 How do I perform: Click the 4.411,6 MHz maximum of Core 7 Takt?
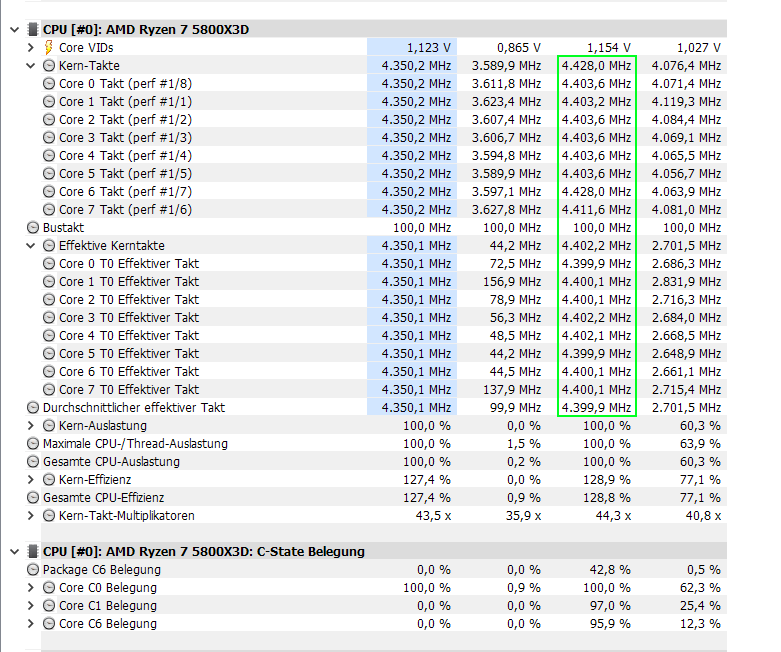(596, 210)
